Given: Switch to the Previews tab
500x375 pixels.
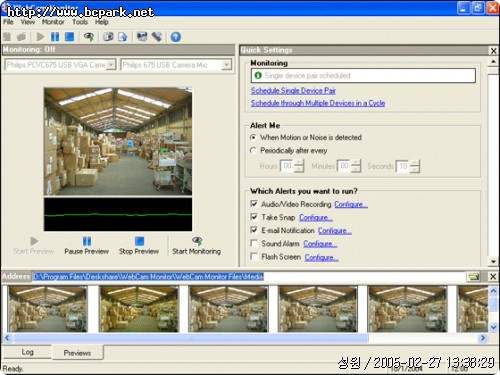Looking at the screenshot, I should coord(77,353).
